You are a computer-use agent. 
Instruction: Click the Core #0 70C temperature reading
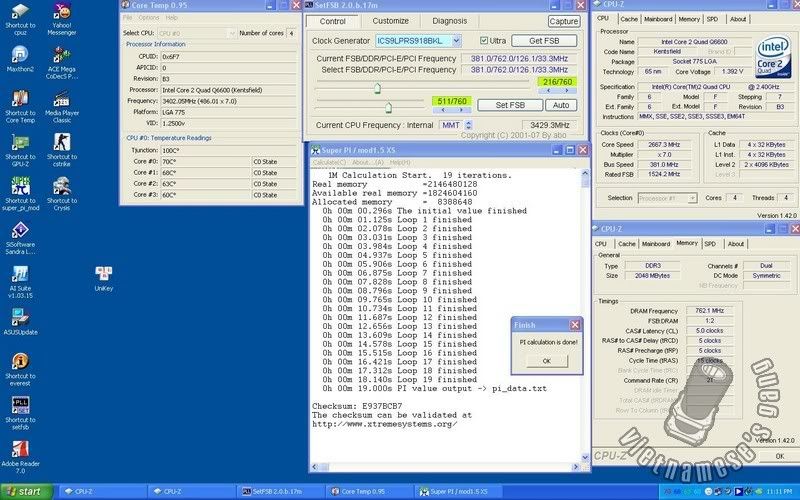205,161
